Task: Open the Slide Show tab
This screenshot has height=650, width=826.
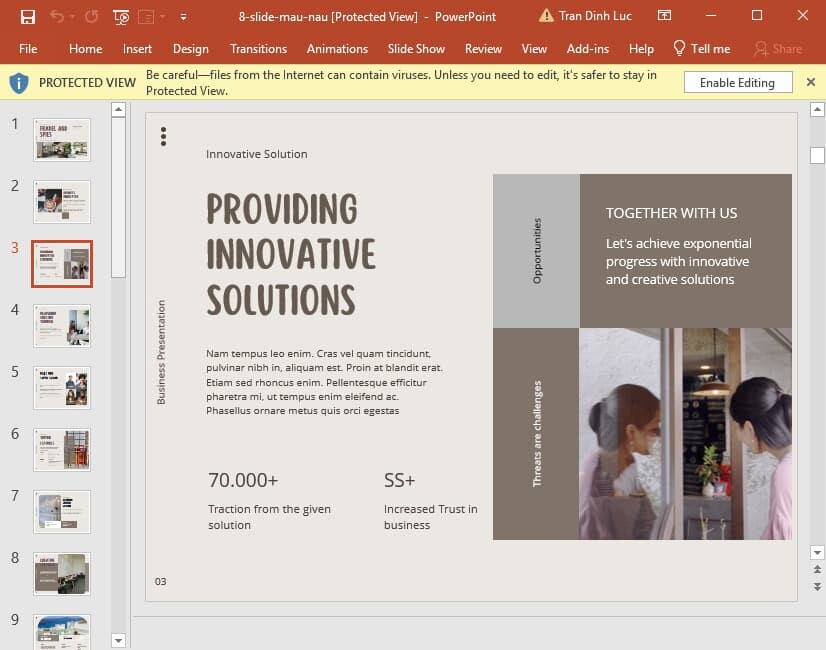Action: tap(416, 48)
